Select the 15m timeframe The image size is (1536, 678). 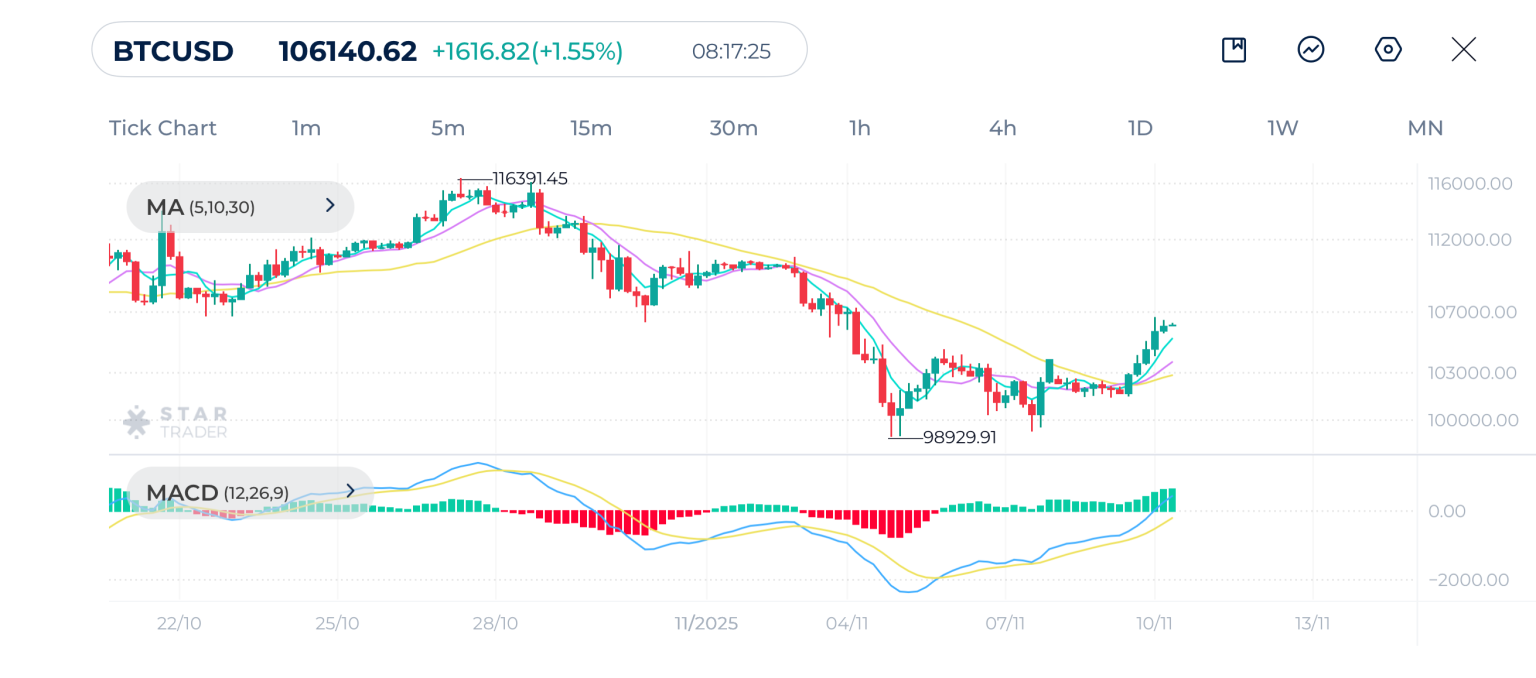(x=591, y=128)
